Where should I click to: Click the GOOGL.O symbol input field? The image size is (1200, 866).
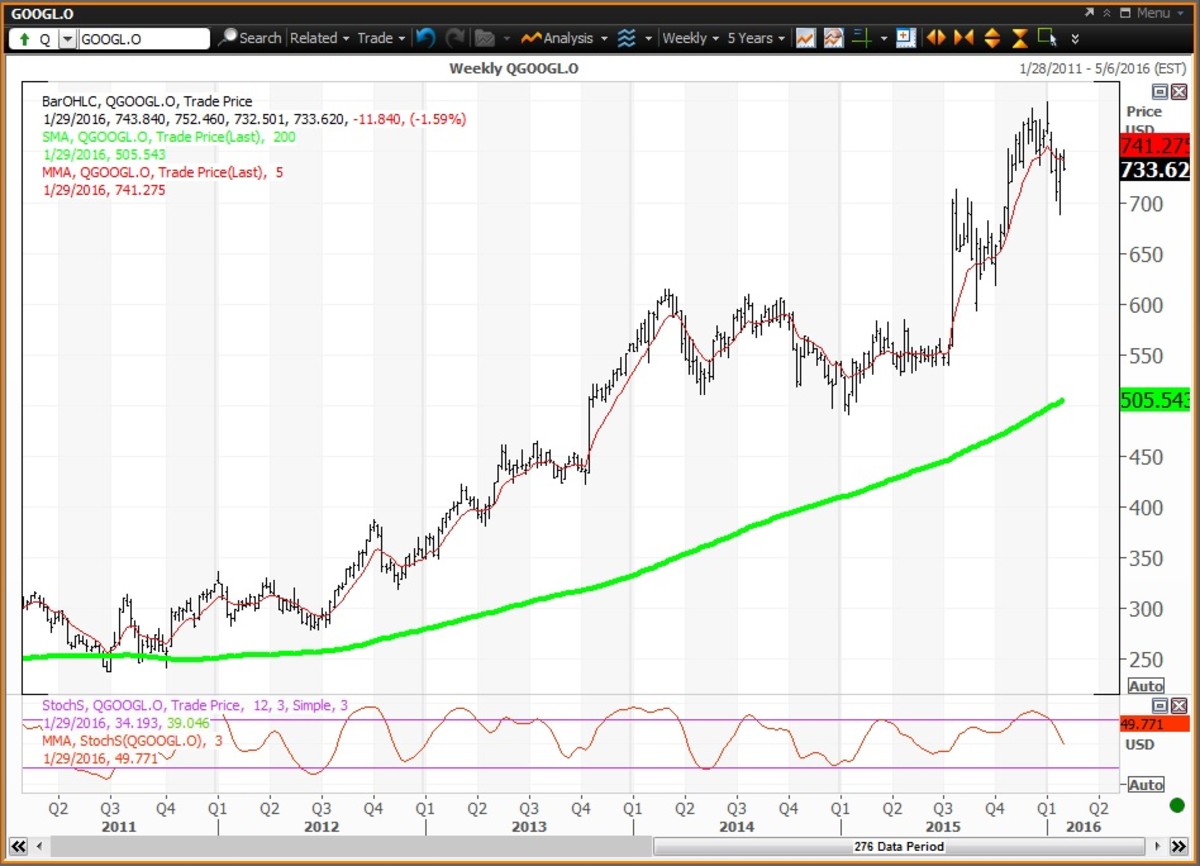tap(143, 39)
